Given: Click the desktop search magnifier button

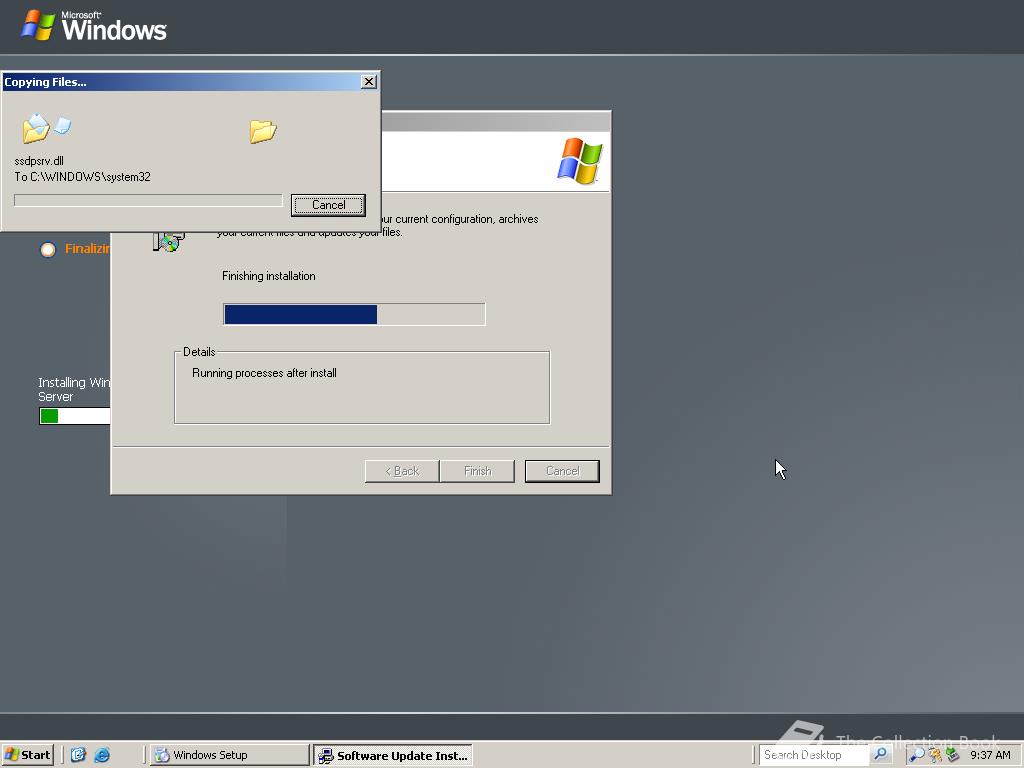Looking at the screenshot, I should pos(880,754).
